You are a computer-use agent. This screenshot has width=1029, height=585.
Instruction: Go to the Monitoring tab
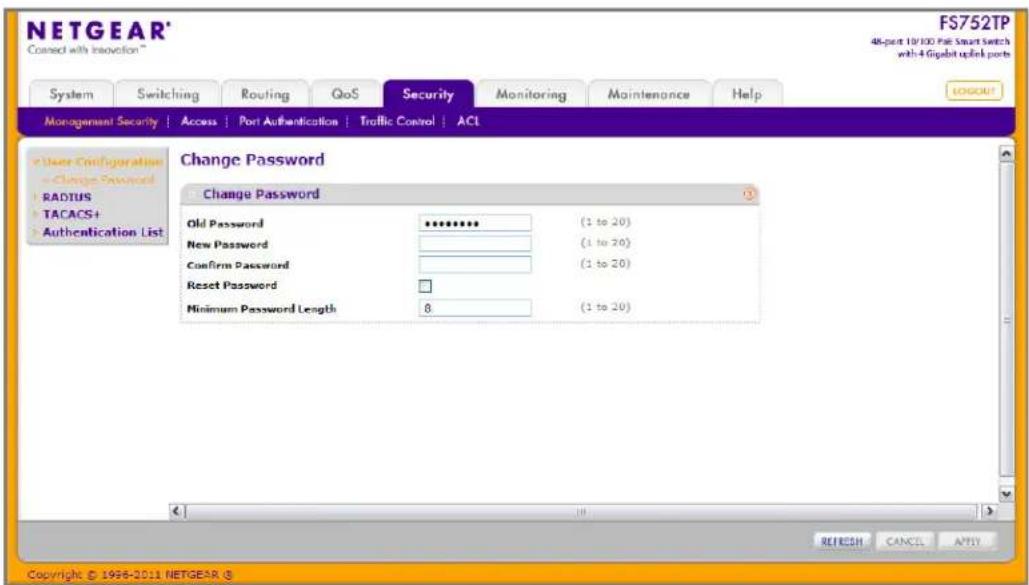click(x=531, y=95)
